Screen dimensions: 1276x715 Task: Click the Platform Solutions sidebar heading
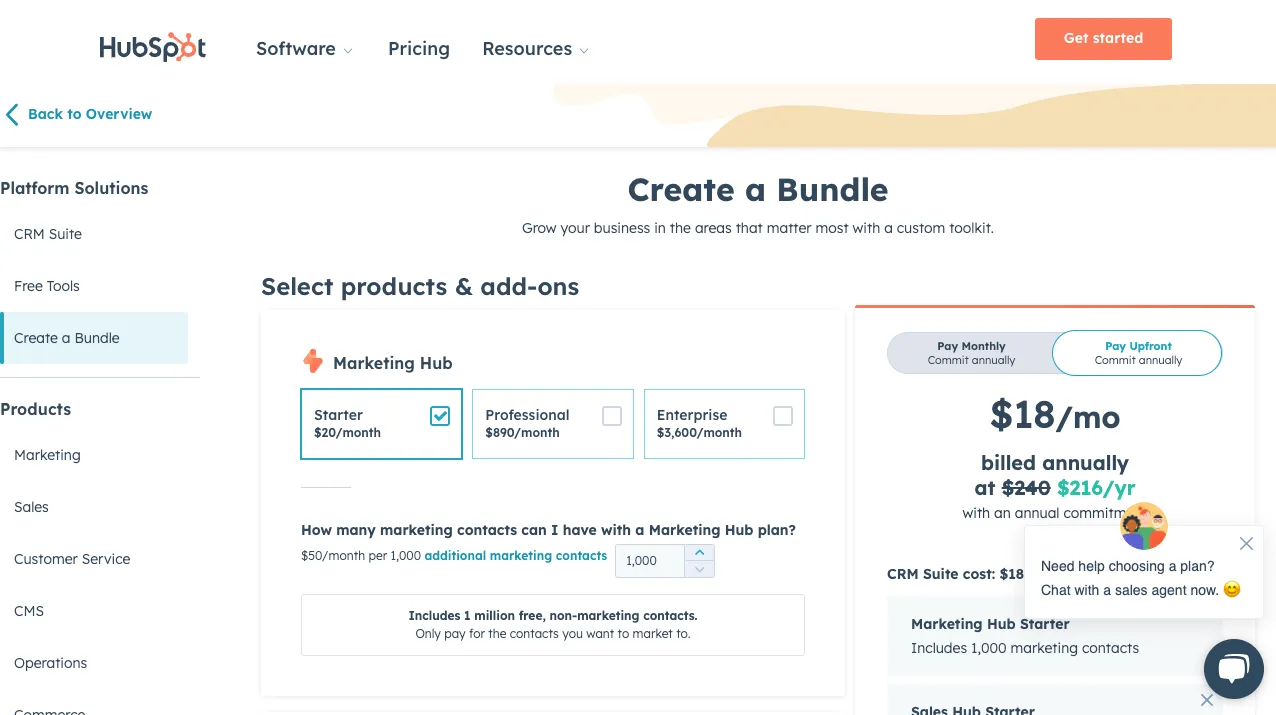click(x=74, y=188)
